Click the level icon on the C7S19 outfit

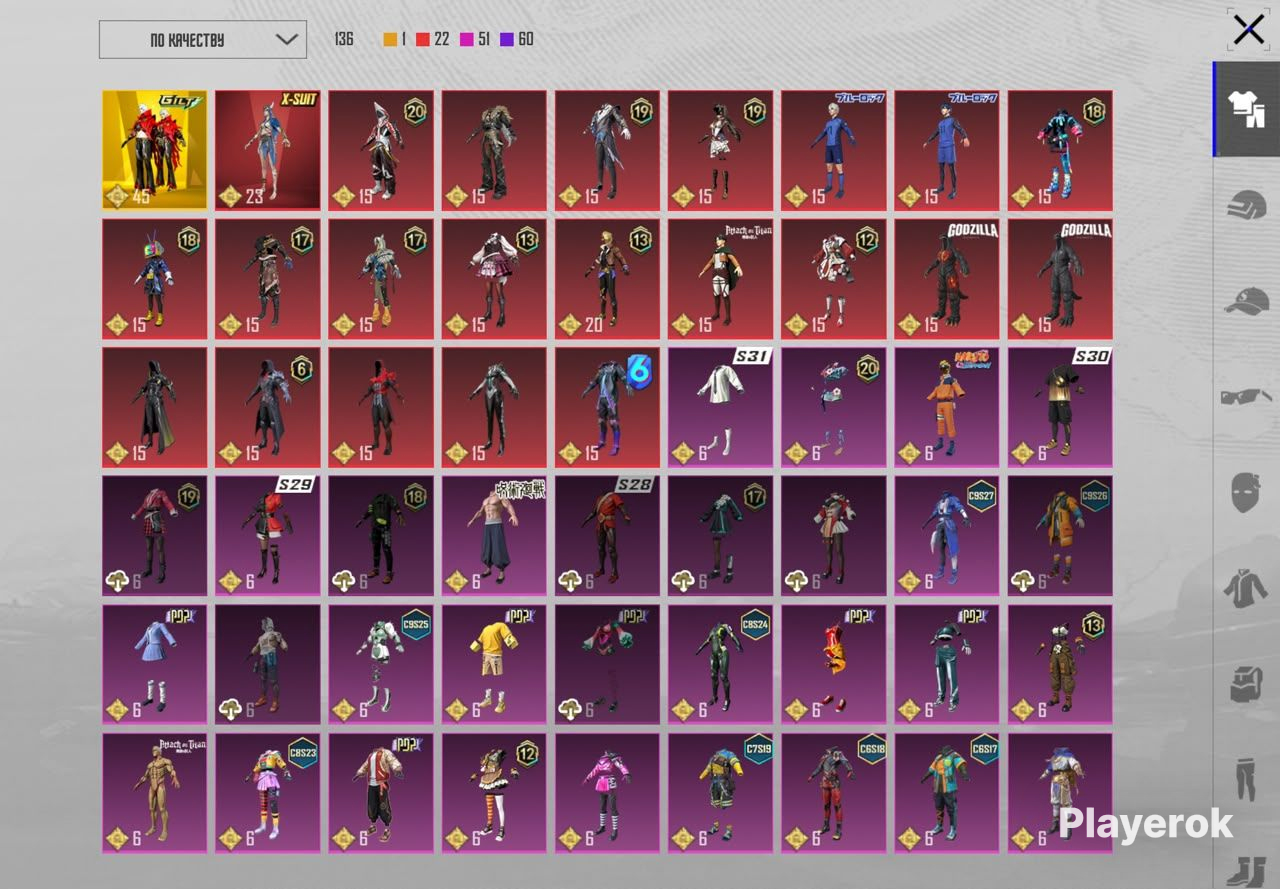pos(682,838)
